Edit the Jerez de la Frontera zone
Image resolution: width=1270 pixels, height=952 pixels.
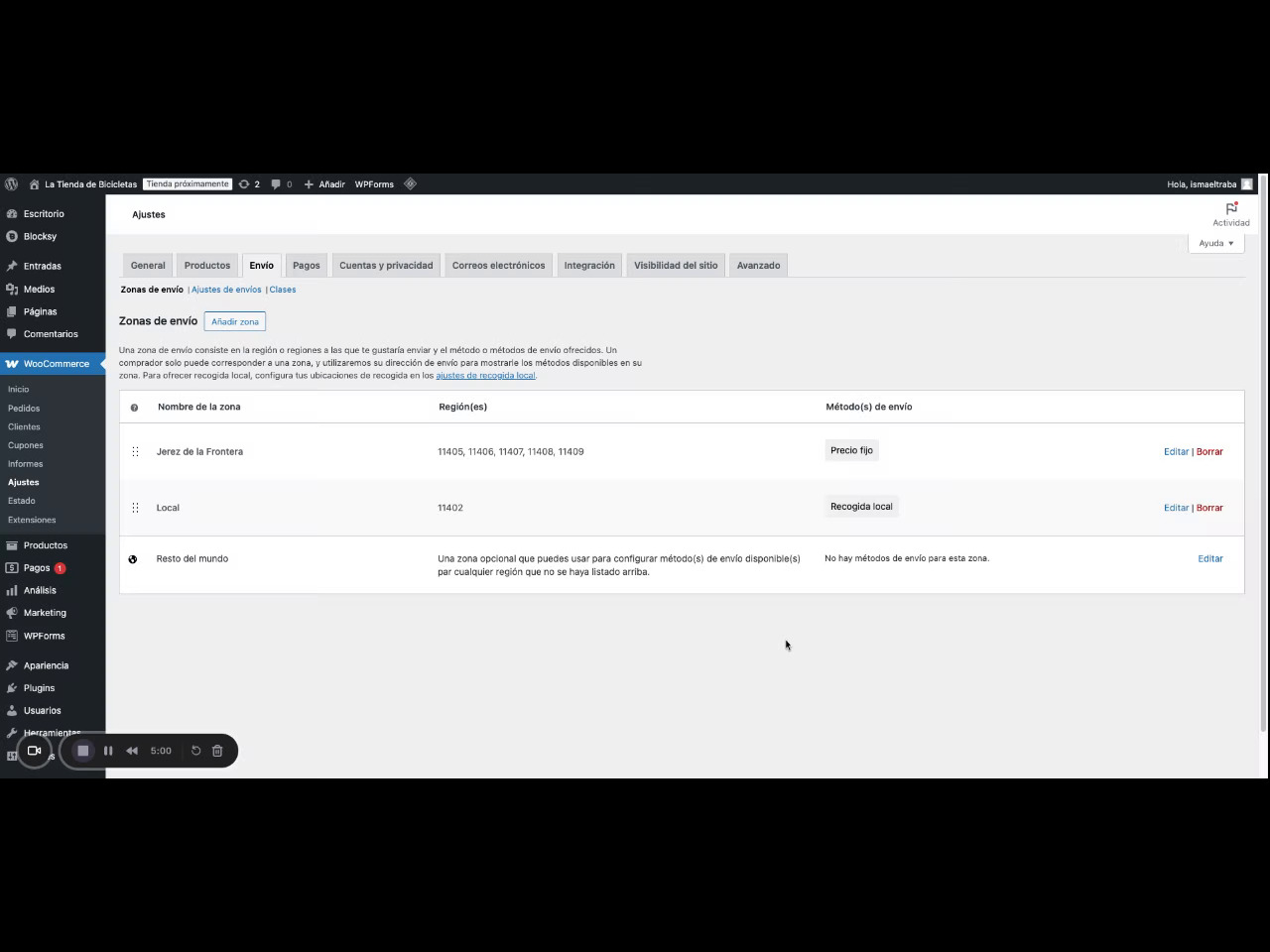click(x=1176, y=452)
